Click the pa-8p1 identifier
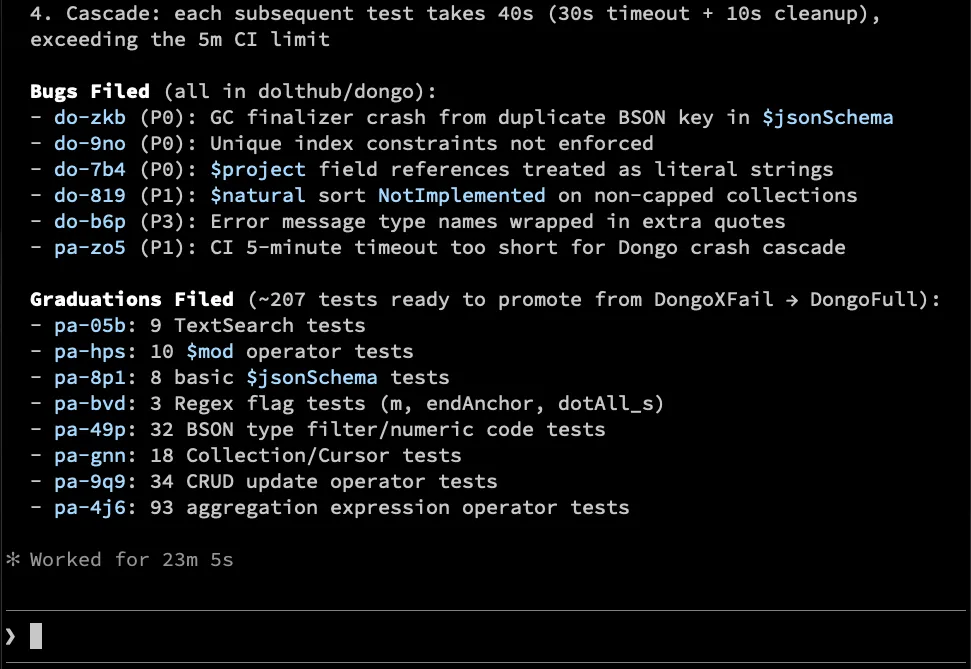Screen dimensions: 971x669 pos(90,378)
